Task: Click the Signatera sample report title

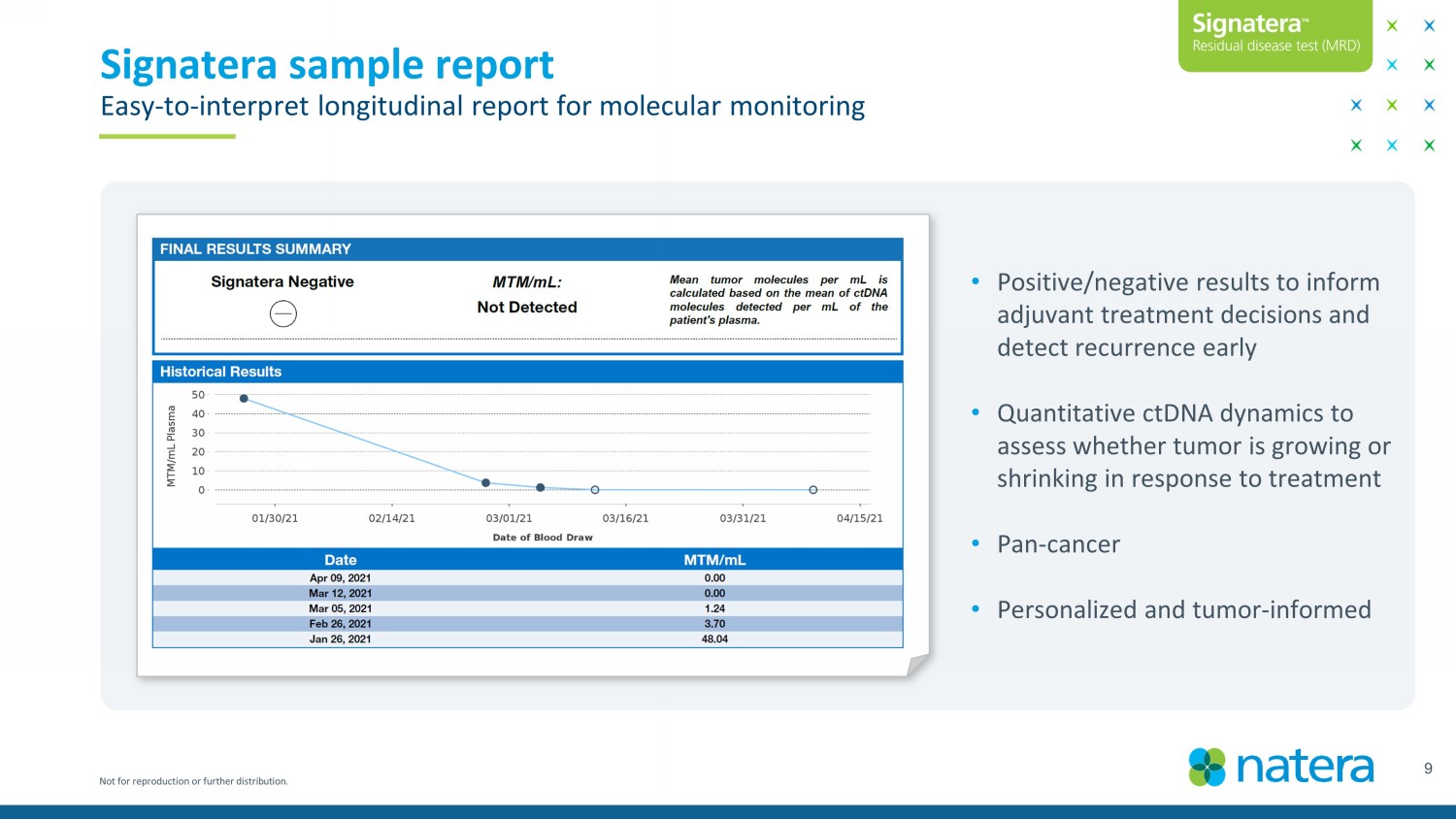Action: 327,65
